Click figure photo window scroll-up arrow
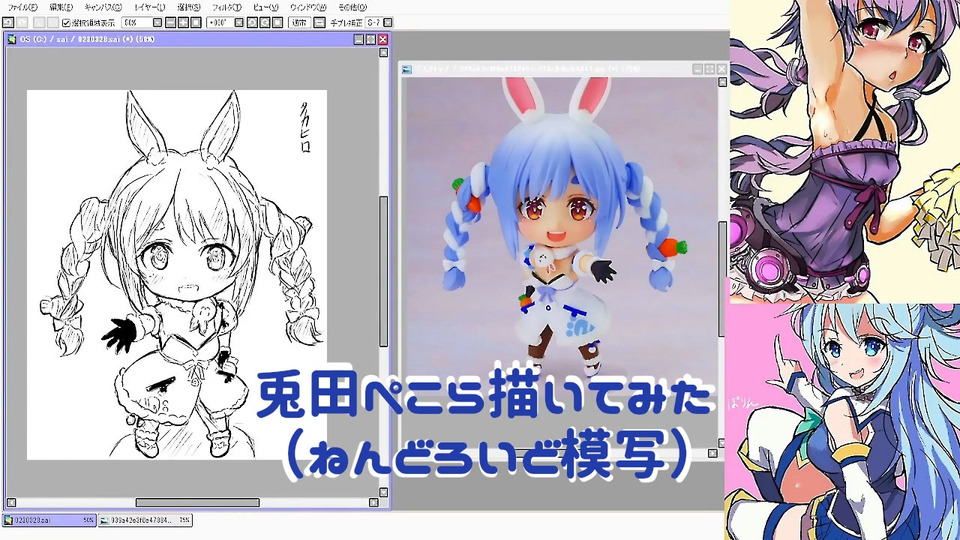The height and width of the screenshot is (540, 960). click(x=722, y=82)
